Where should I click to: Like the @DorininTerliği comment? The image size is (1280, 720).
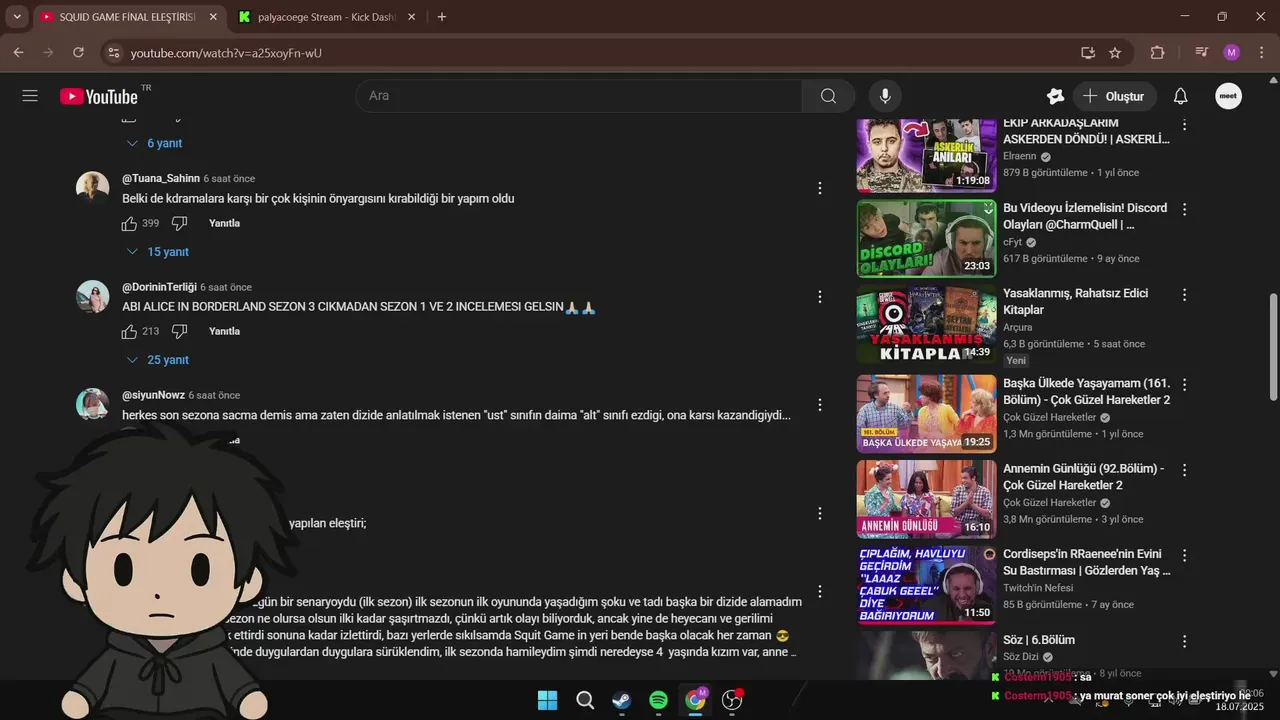click(x=130, y=331)
